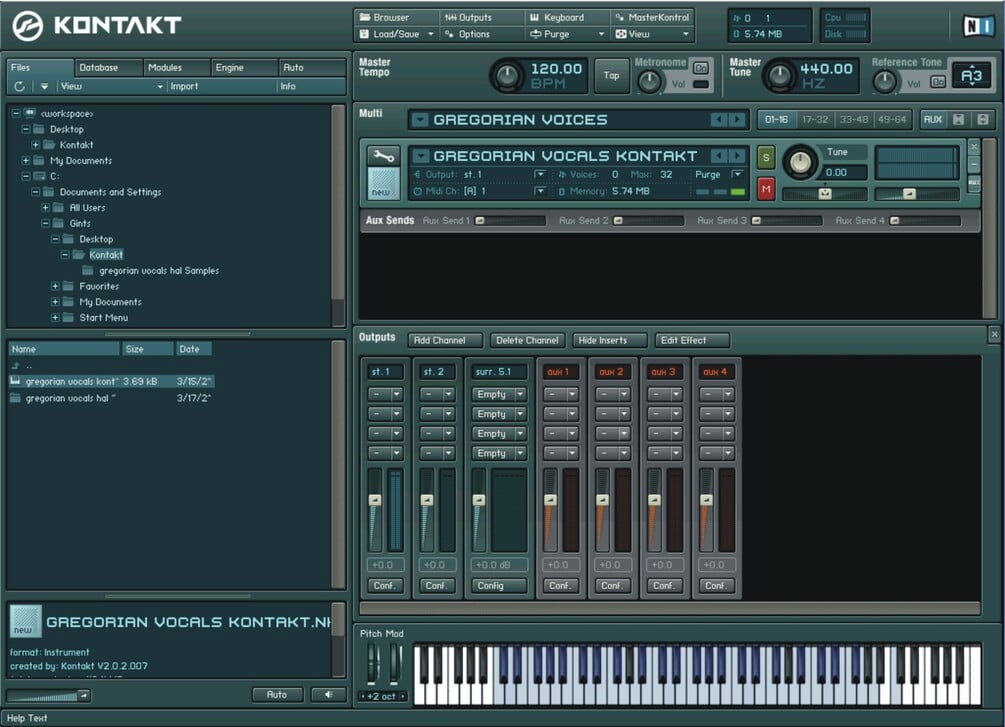Image resolution: width=1005 pixels, height=727 pixels.
Task: Toggle the AUX sends view in the rack header
Action: pyautogui.click(x=933, y=119)
